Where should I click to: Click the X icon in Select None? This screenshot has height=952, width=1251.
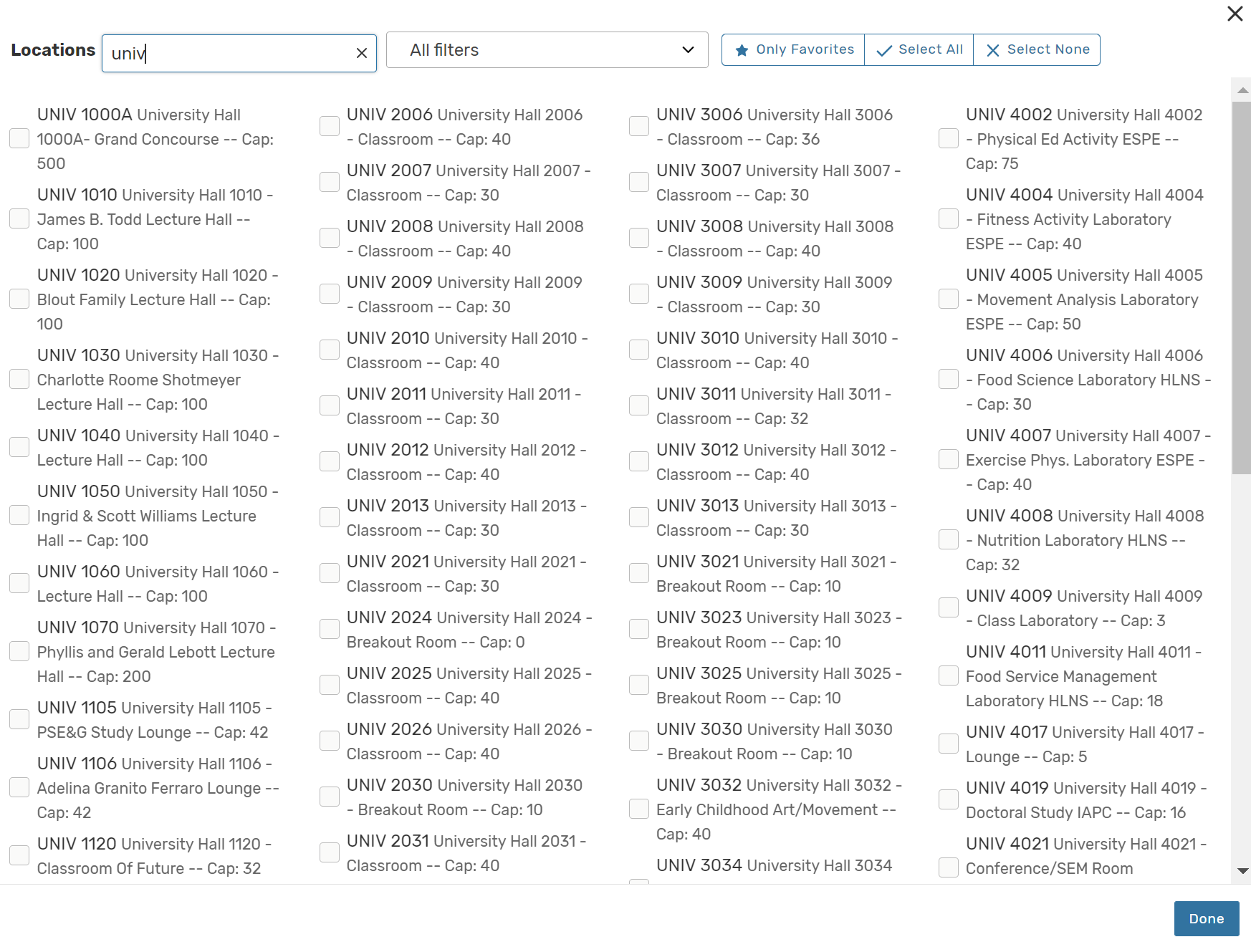(992, 50)
